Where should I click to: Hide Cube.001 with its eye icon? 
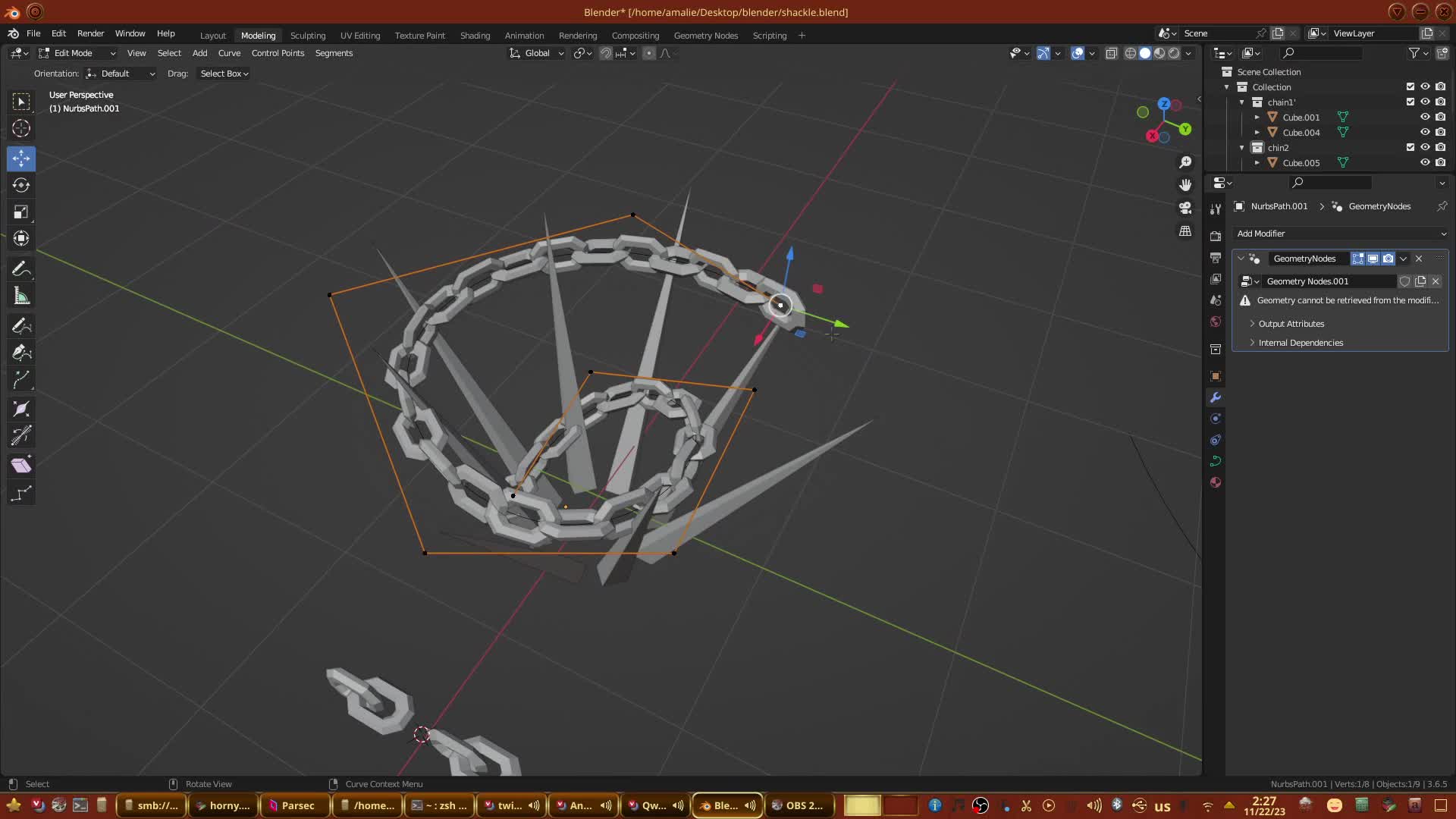pyautogui.click(x=1425, y=118)
